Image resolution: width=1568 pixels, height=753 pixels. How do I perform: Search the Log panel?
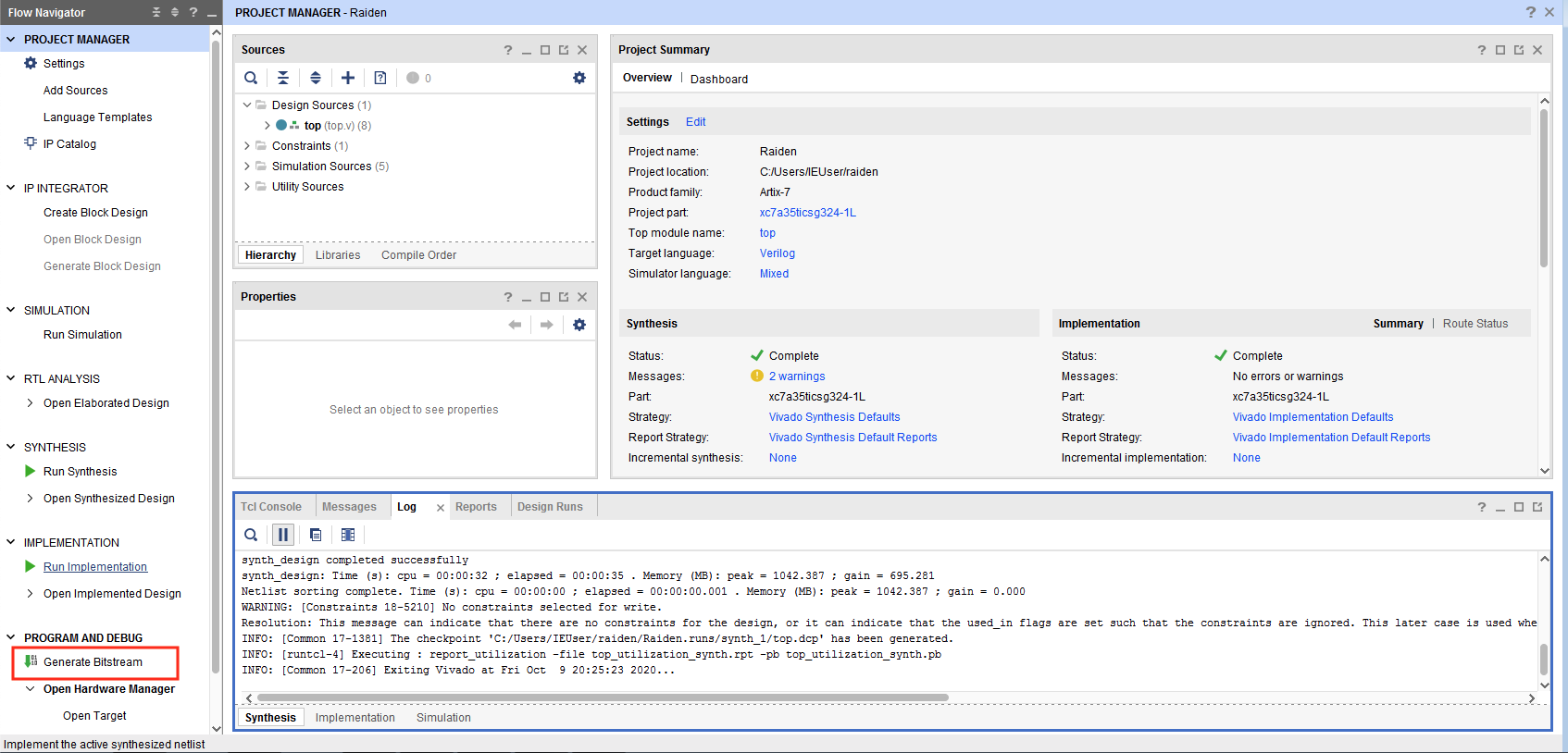251,535
